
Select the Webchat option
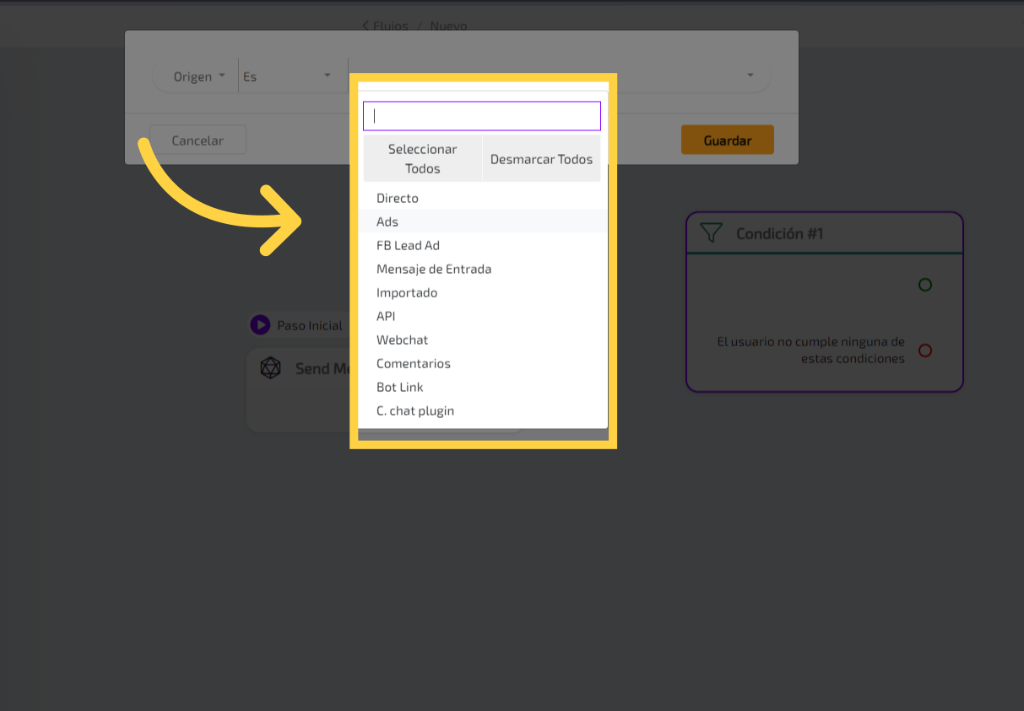click(402, 340)
